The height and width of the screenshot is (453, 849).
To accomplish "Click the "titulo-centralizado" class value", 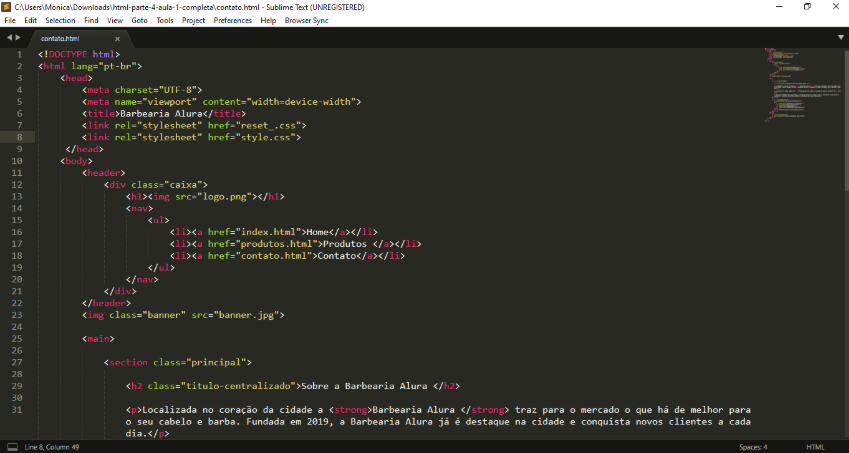I will tap(238, 386).
